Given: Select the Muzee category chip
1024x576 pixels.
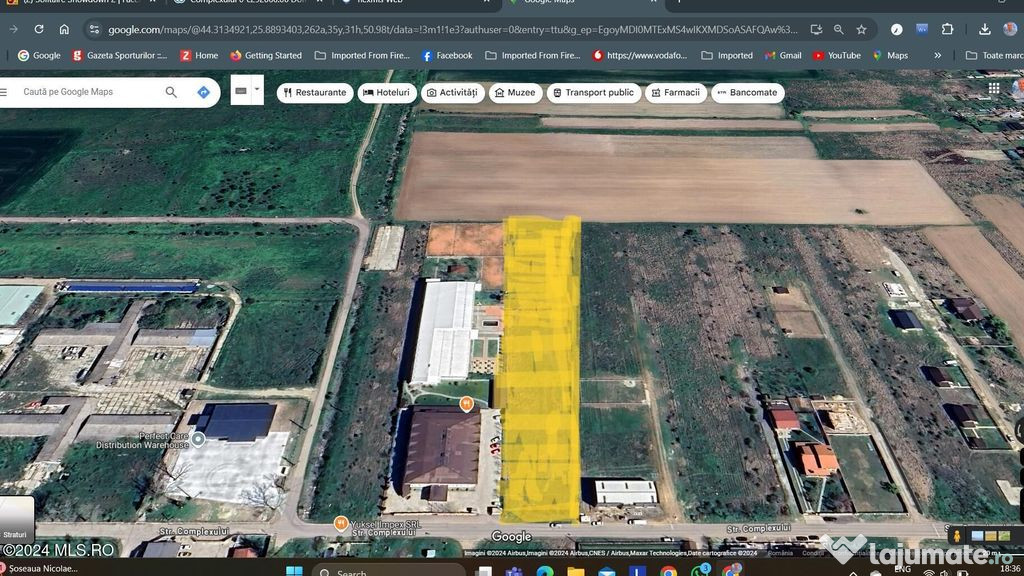Looking at the screenshot, I should click(x=515, y=93).
